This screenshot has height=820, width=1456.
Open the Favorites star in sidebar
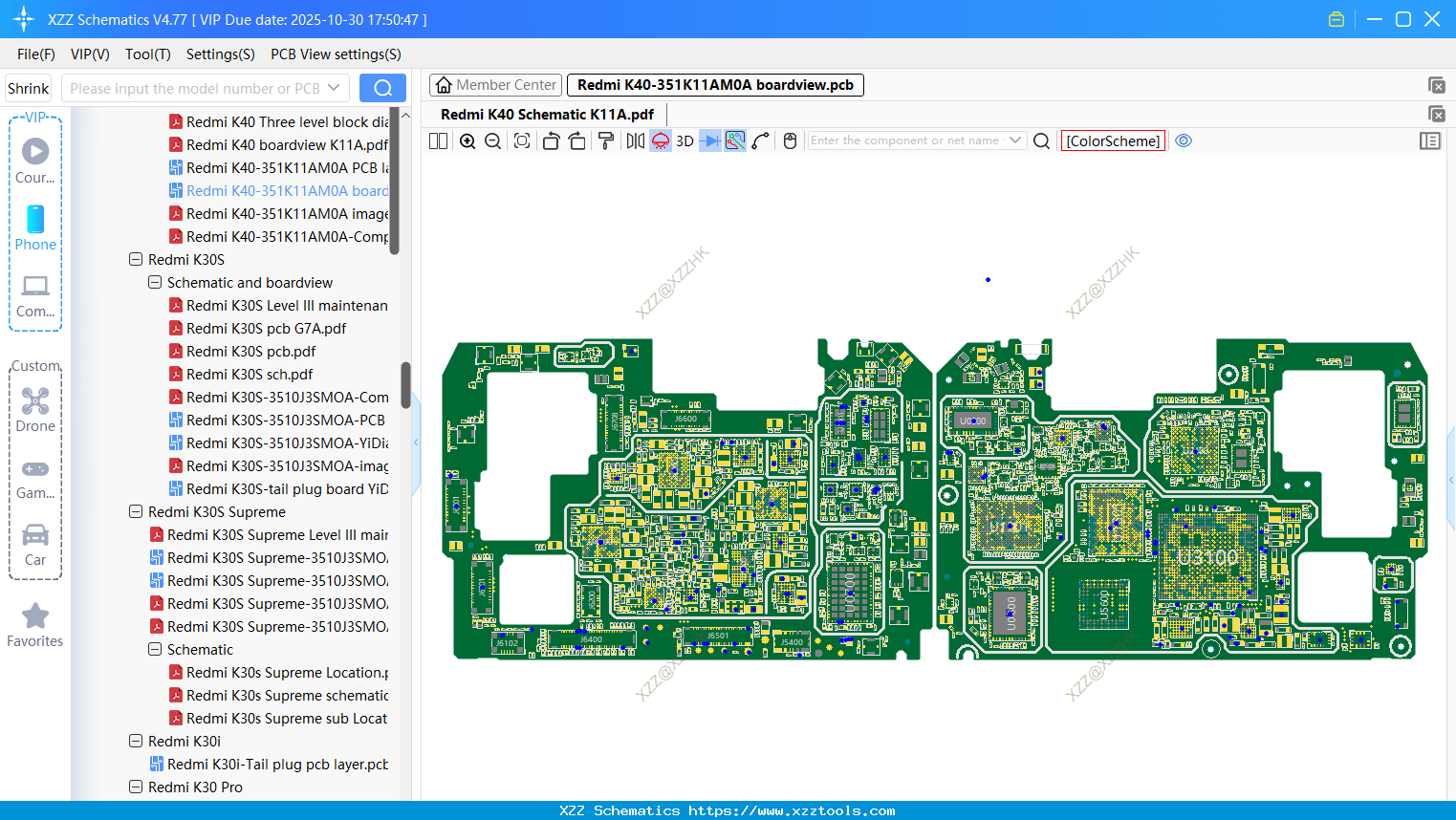(35, 625)
